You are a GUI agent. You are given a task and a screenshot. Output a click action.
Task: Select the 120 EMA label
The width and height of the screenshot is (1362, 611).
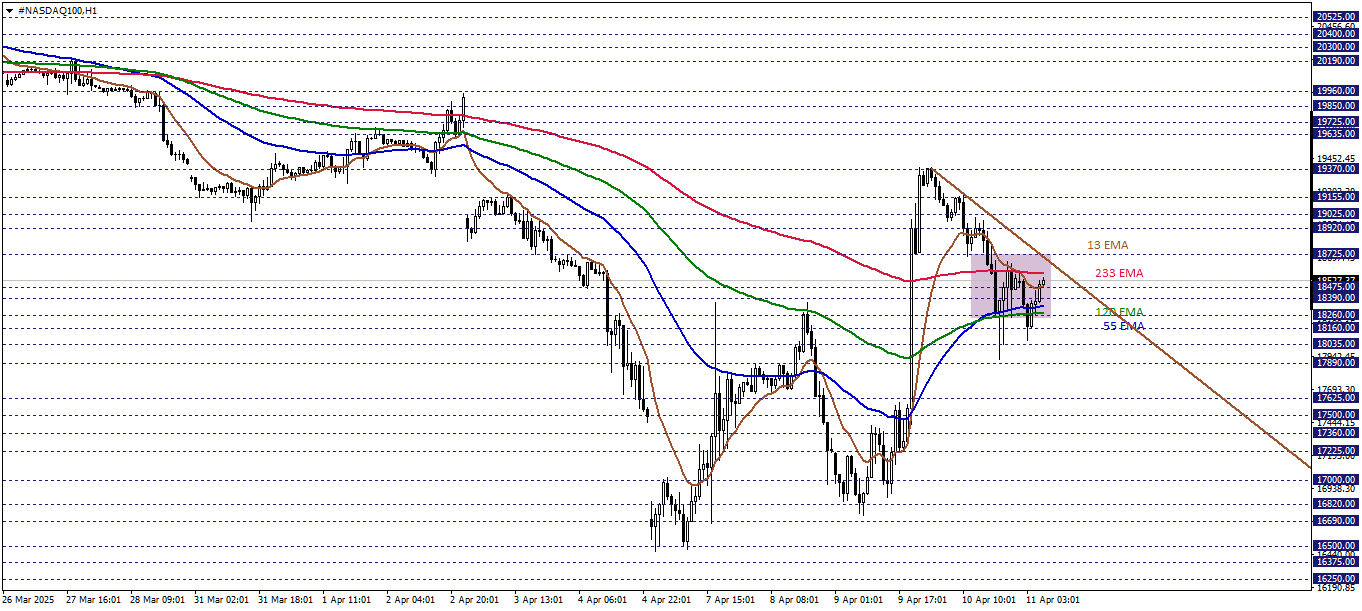pos(1120,312)
